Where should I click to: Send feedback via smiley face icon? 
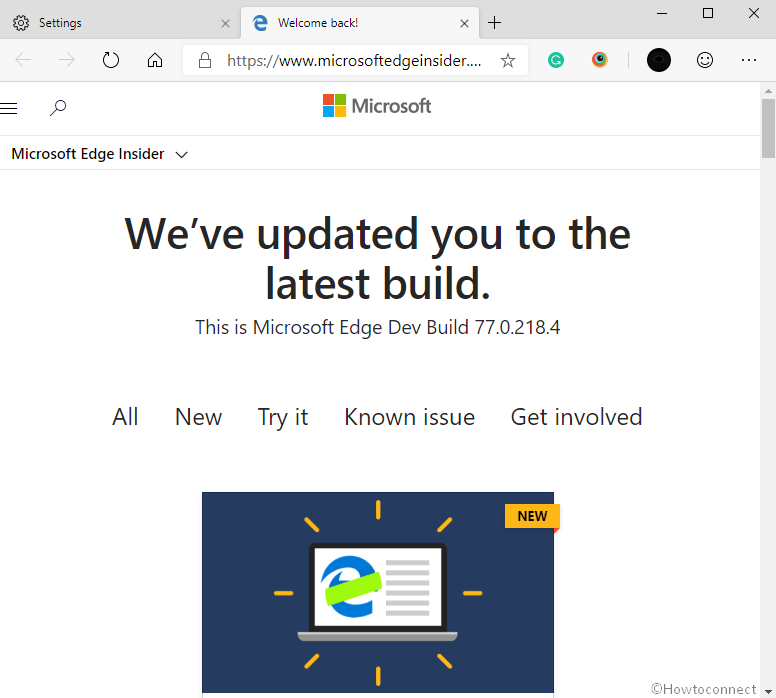pyautogui.click(x=705, y=60)
